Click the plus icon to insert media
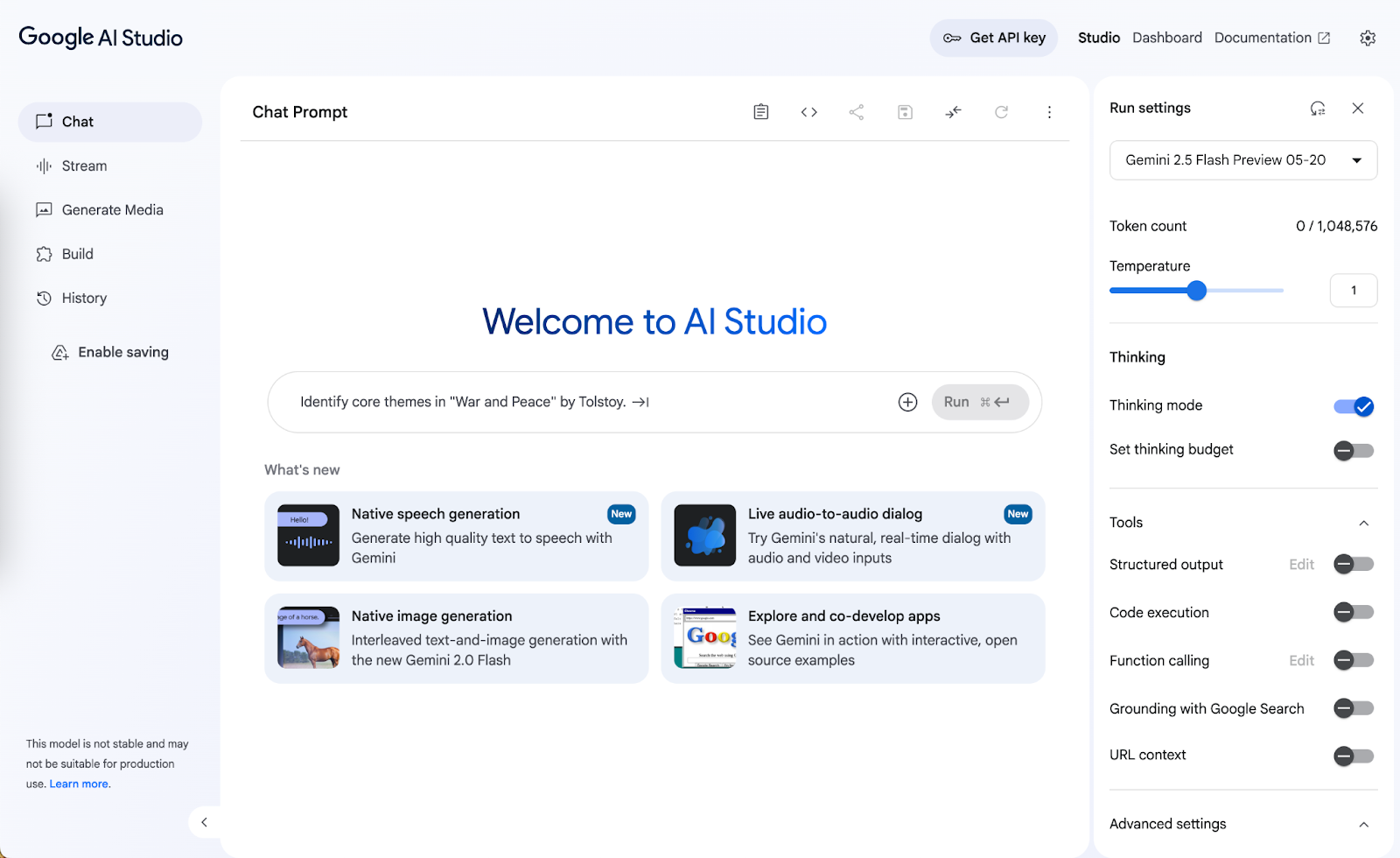Image resolution: width=1400 pixels, height=858 pixels. 908,402
